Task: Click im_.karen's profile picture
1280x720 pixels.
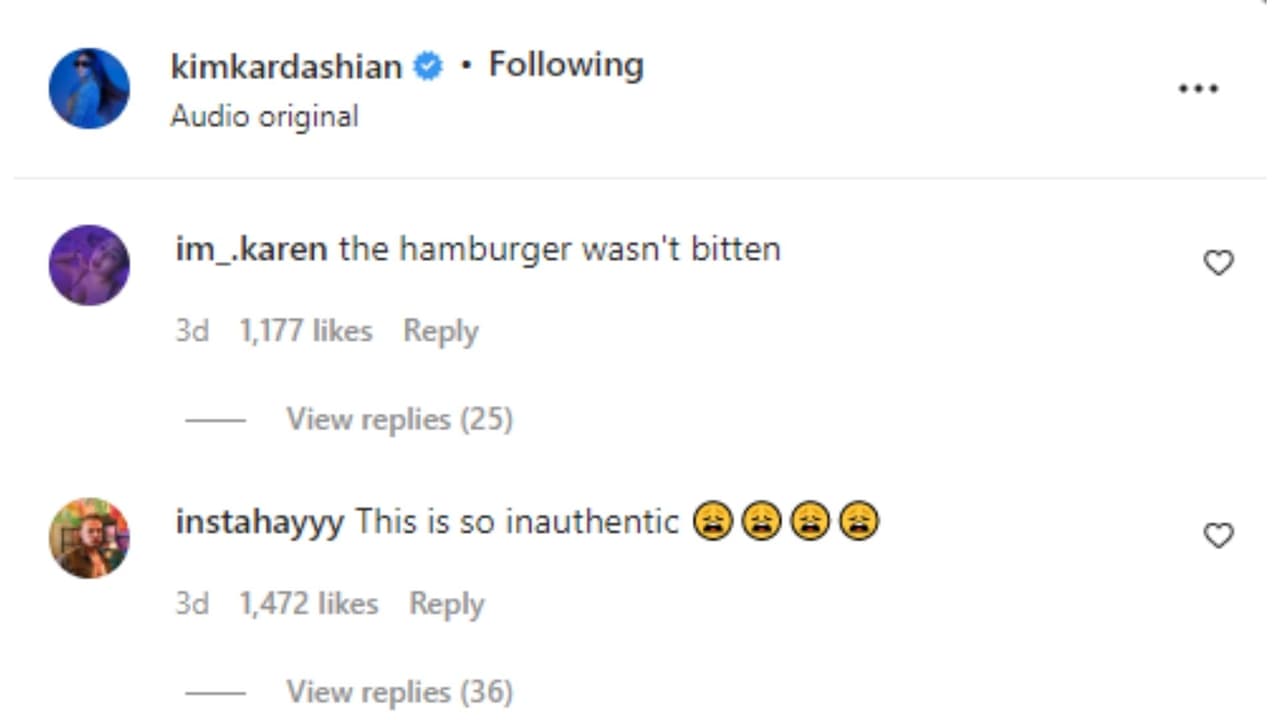Action: coord(89,264)
